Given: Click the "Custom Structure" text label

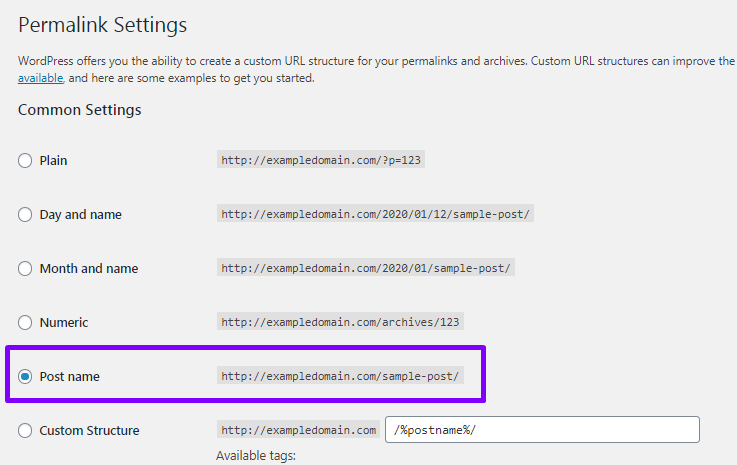Looking at the screenshot, I should (89, 430).
